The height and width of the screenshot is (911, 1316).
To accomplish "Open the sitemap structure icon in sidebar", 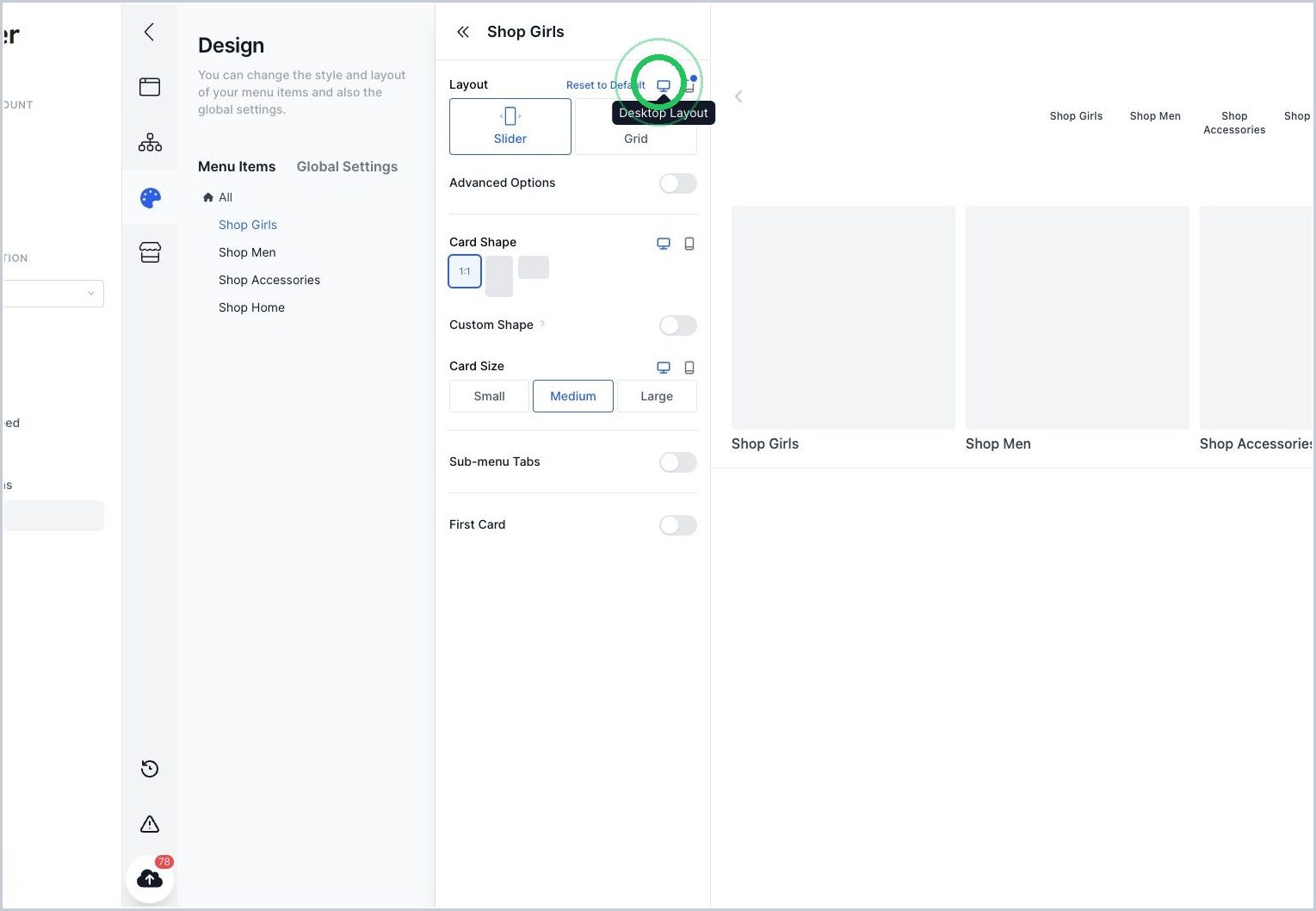I will [150, 142].
